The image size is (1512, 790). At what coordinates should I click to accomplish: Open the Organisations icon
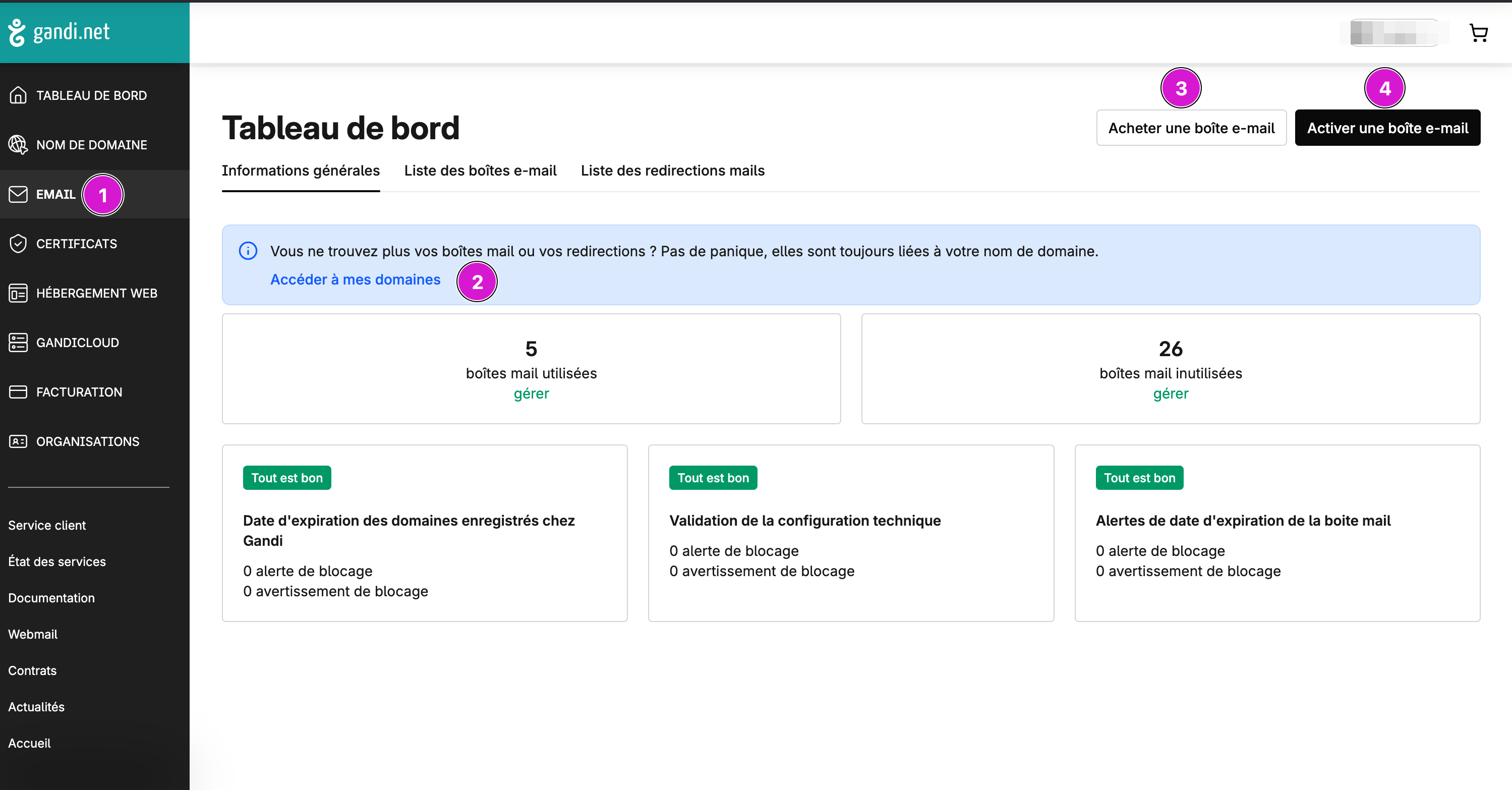[x=18, y=441]
